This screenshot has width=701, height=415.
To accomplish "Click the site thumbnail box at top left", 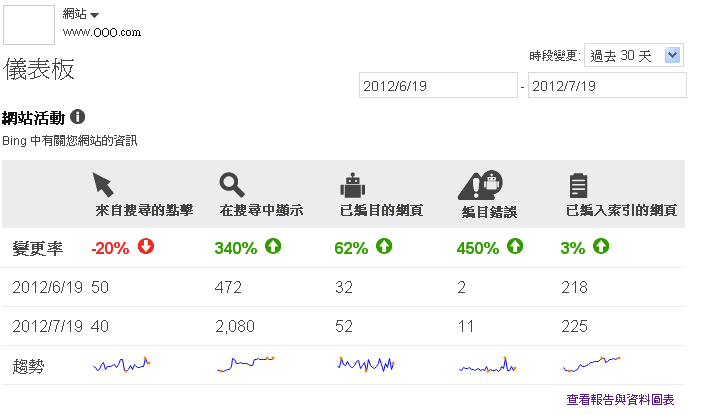I will click(29, 24).
